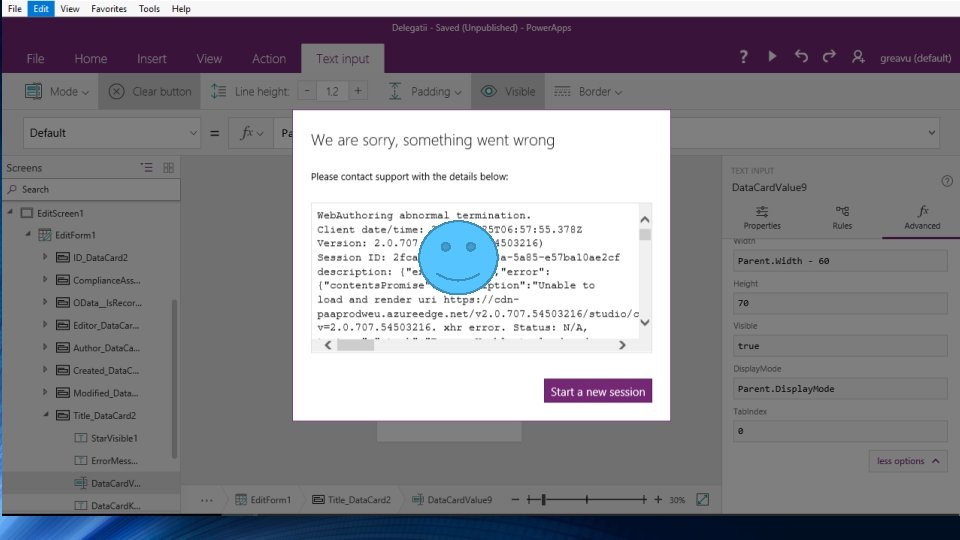Click error details scroll down arrow
Viewport: 960px width, 540px height.
[645, 323]
